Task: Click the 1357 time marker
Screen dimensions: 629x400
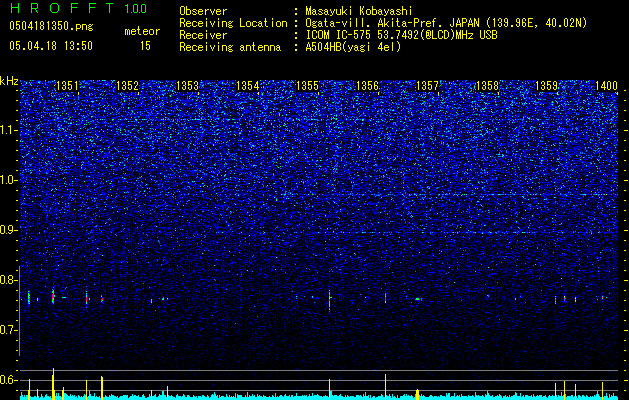Action: (427, 86)
